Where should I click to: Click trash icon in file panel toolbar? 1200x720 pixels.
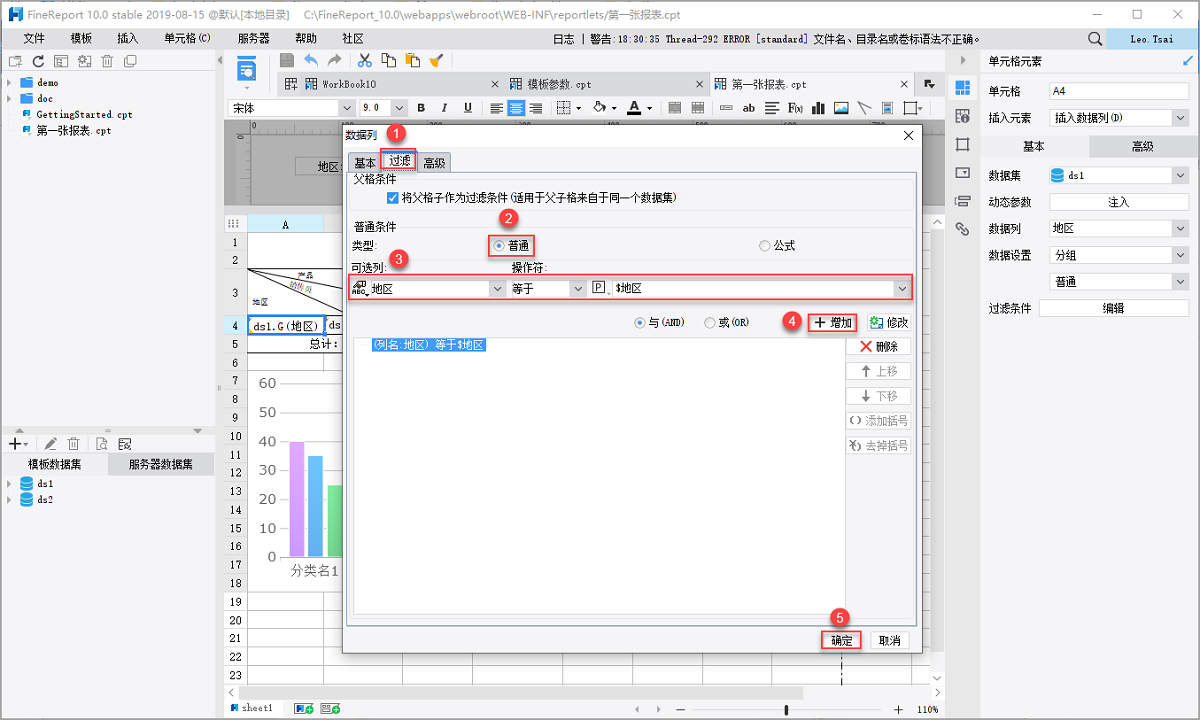pos(107,61)
